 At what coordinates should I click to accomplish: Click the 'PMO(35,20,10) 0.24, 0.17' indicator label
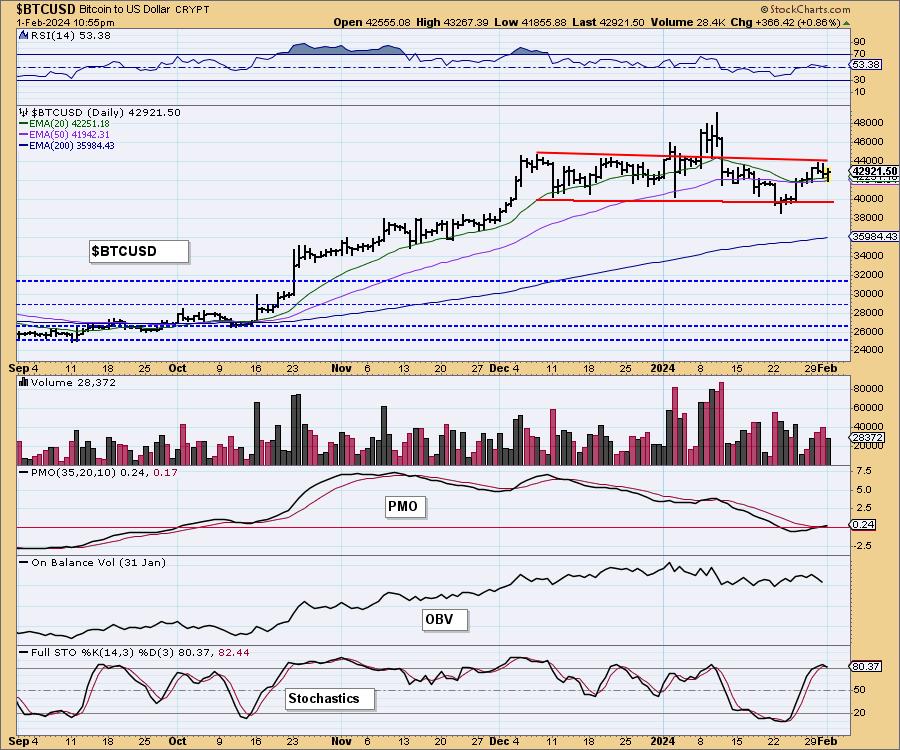coord(104,472)
